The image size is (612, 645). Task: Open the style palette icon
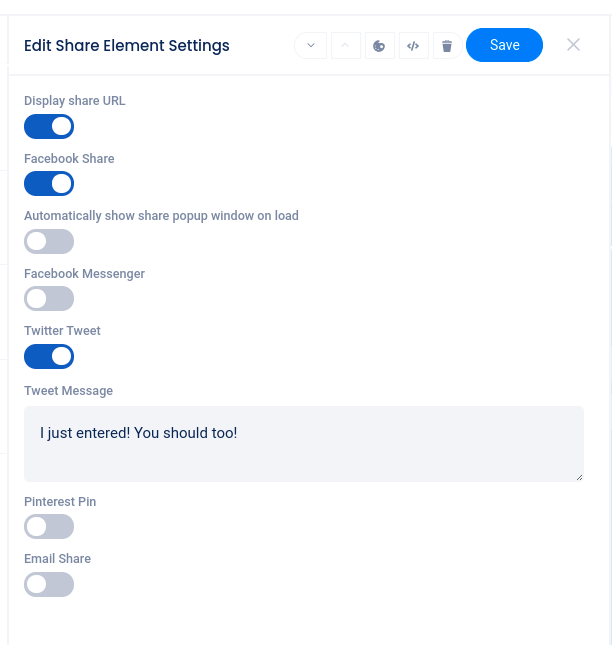coord(379,46)
